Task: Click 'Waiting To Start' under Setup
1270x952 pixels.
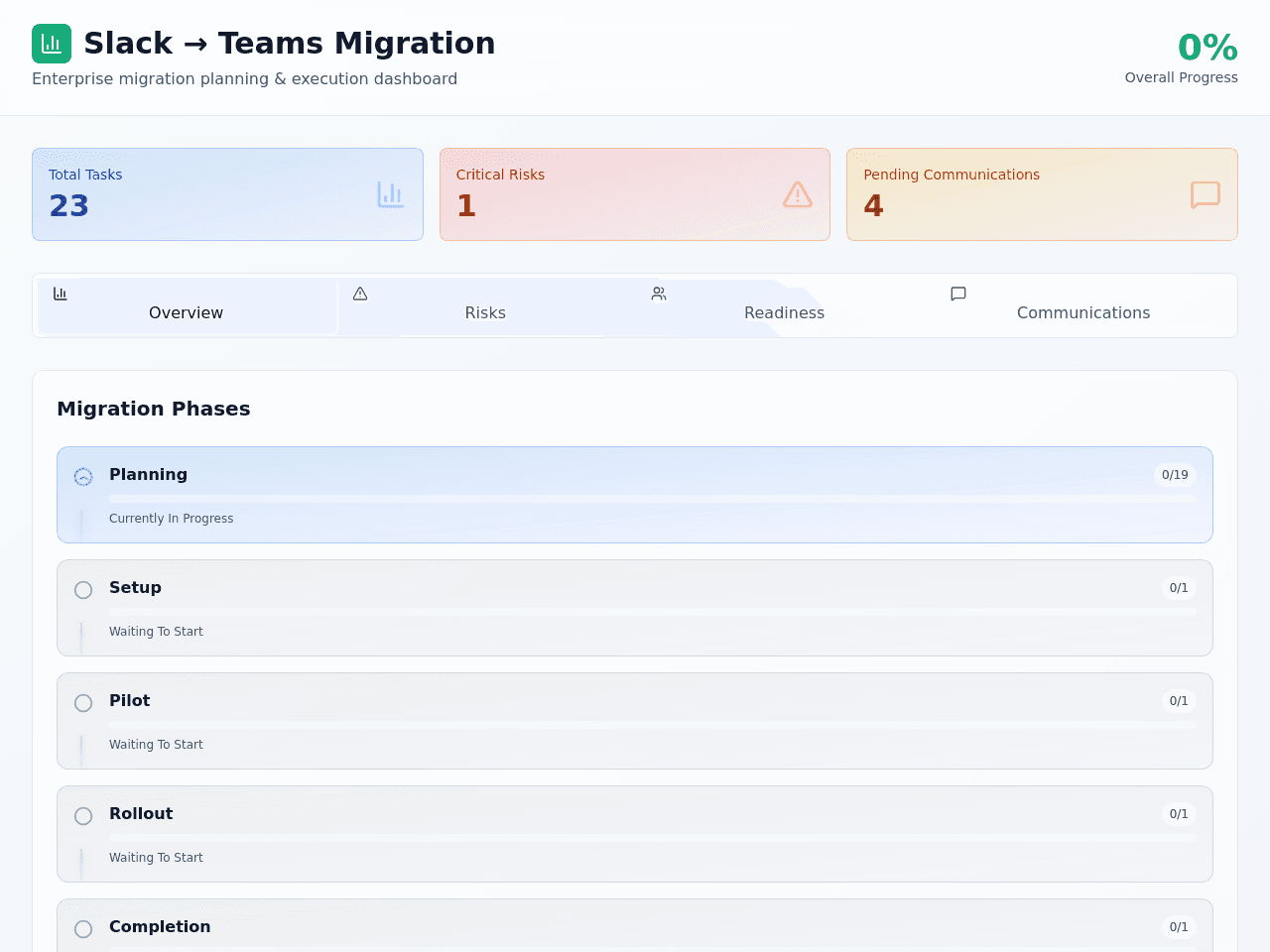Action: point(156,632)
